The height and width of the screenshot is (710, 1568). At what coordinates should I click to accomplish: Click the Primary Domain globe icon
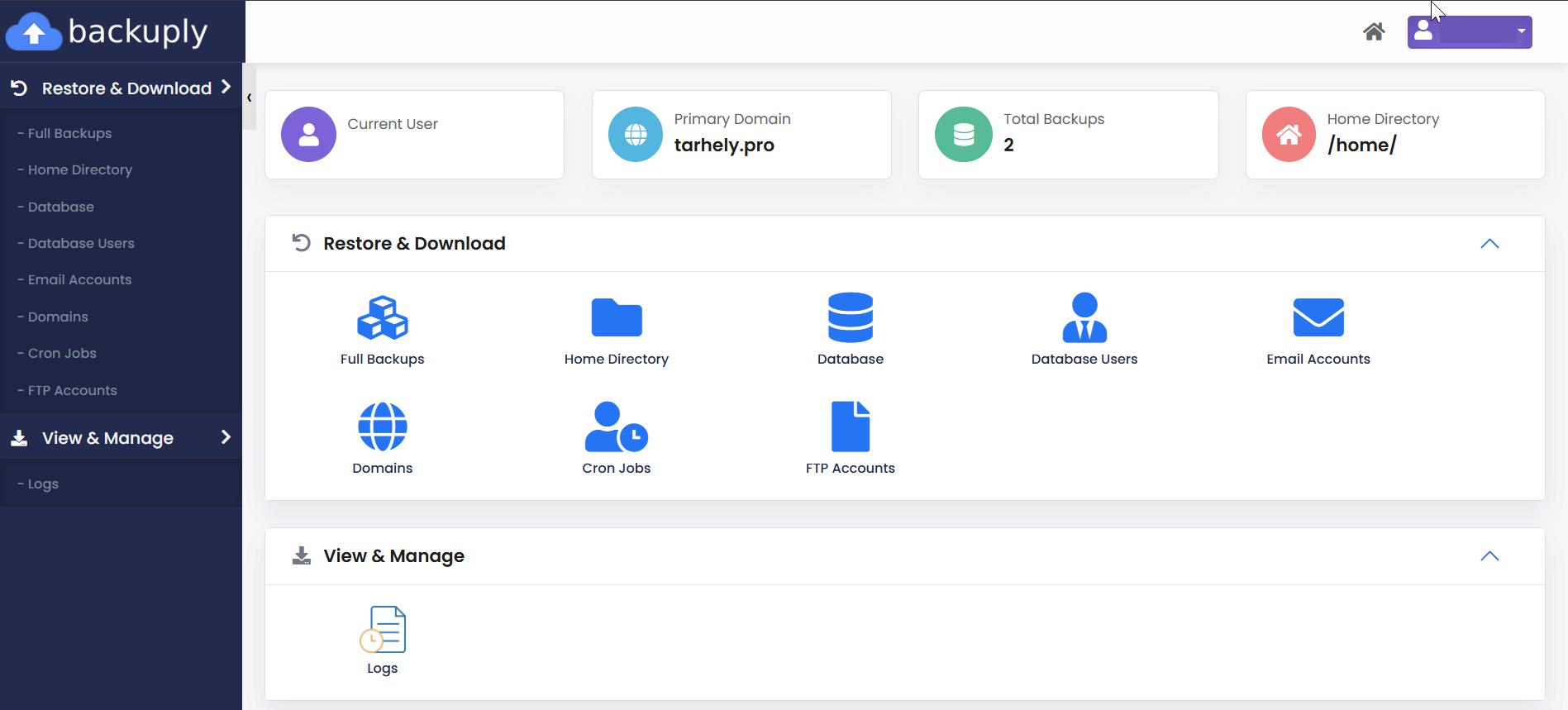(x=636, y=134)
